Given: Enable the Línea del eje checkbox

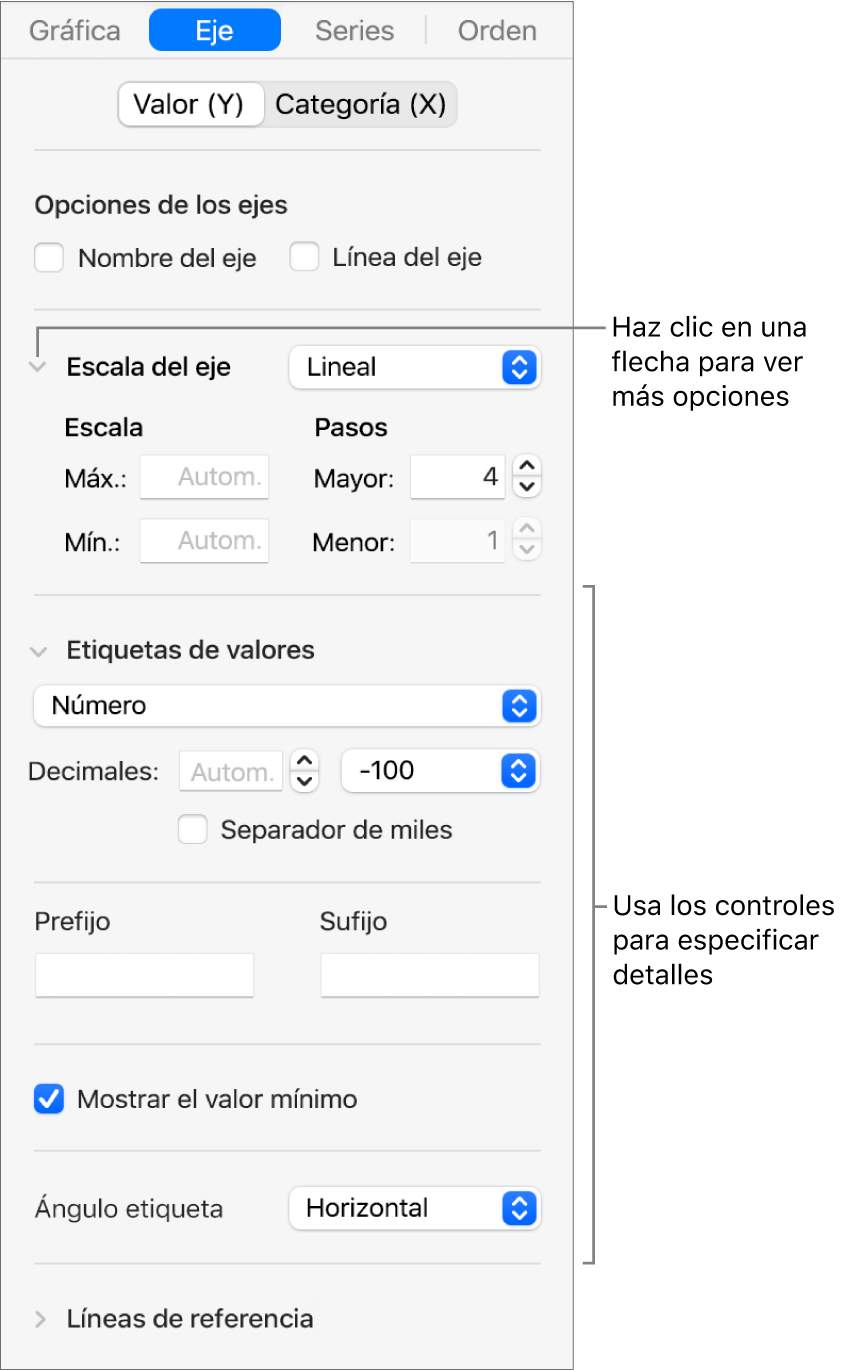Looking at the screenshot, I should pos(304,258).
